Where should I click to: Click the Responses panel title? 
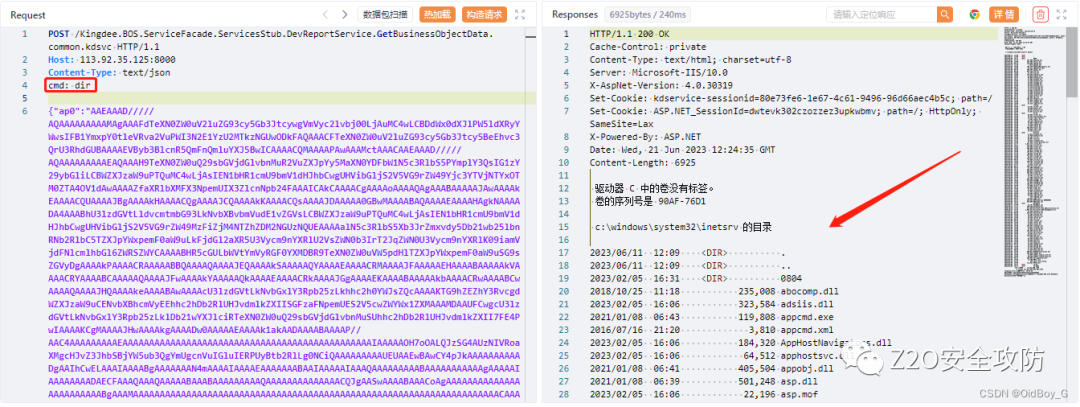[x=574, y=14]
